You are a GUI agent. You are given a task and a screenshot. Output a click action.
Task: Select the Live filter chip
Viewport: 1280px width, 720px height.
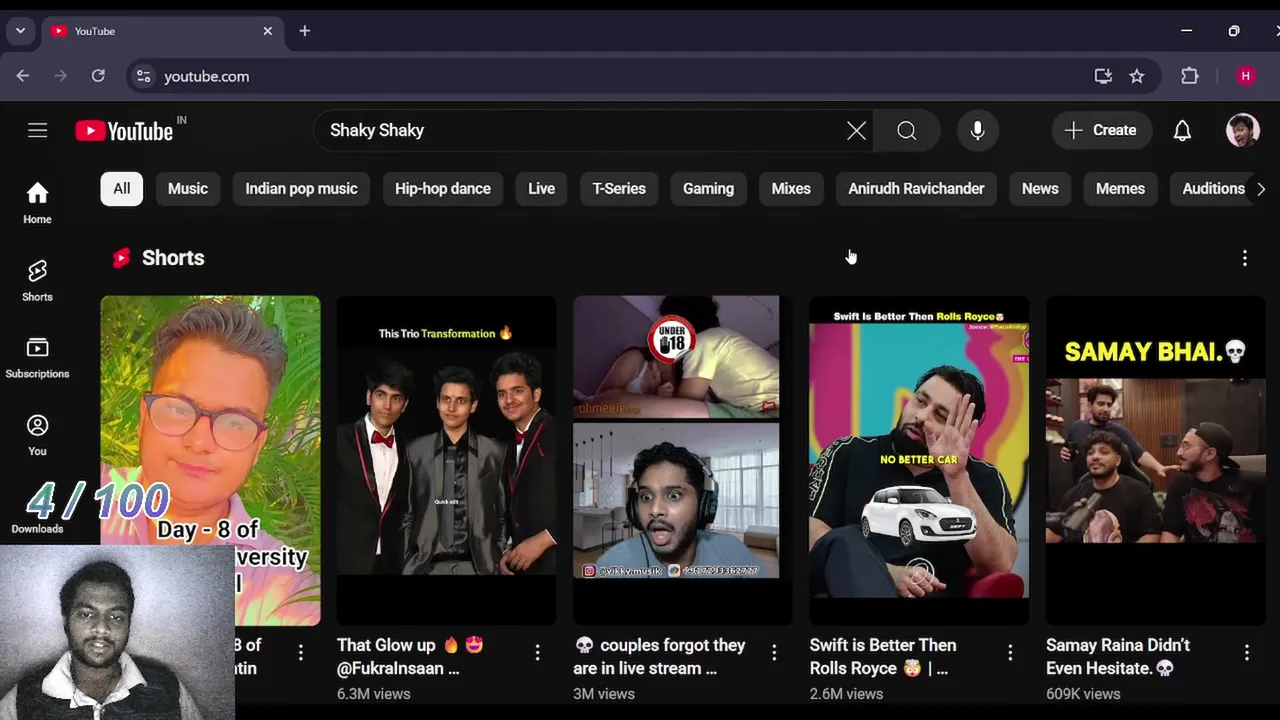[541, 188]
